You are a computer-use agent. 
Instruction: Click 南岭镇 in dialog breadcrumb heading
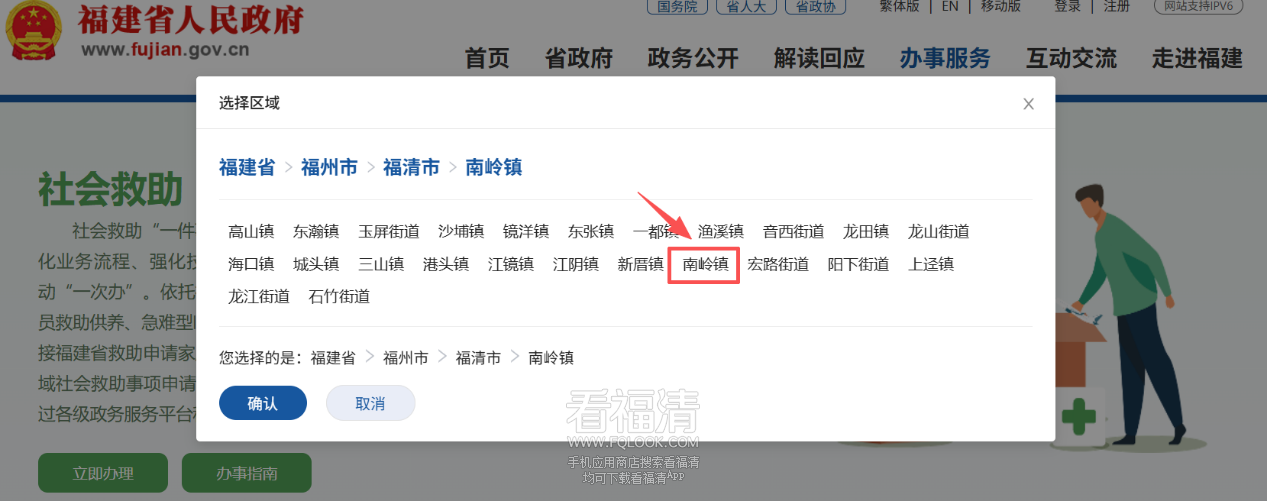[494, 167]
